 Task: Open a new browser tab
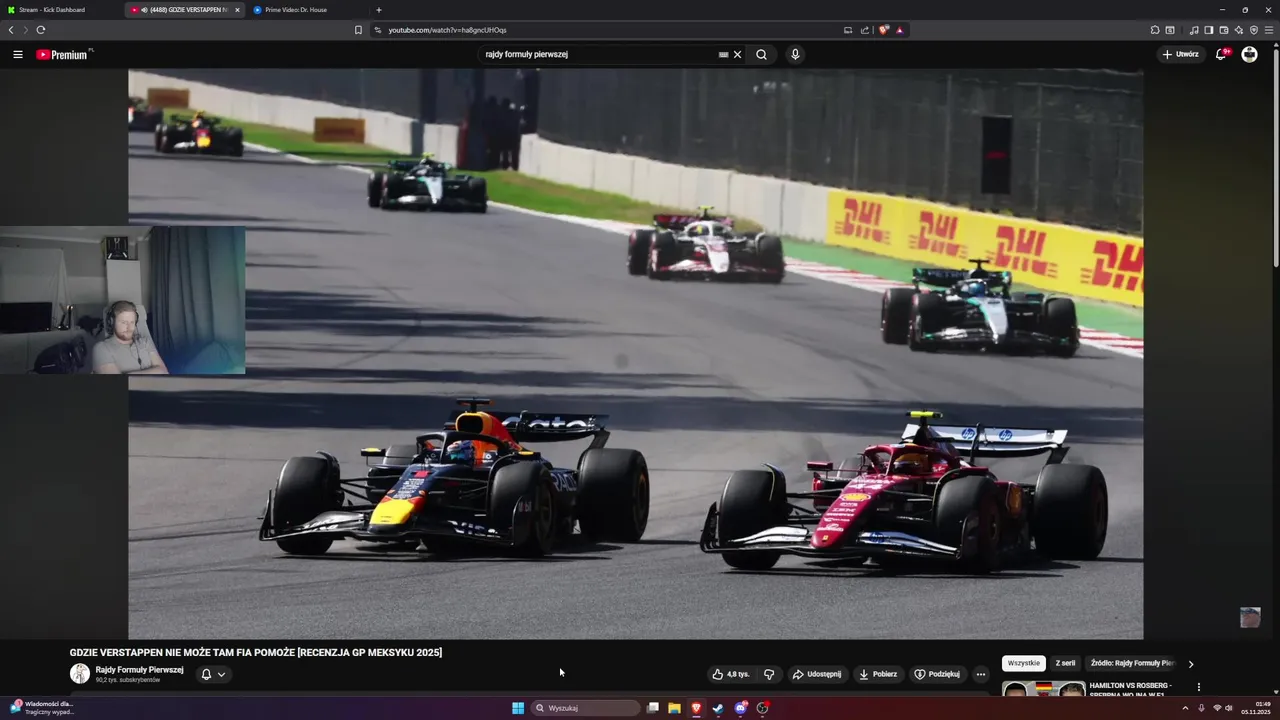379,10
